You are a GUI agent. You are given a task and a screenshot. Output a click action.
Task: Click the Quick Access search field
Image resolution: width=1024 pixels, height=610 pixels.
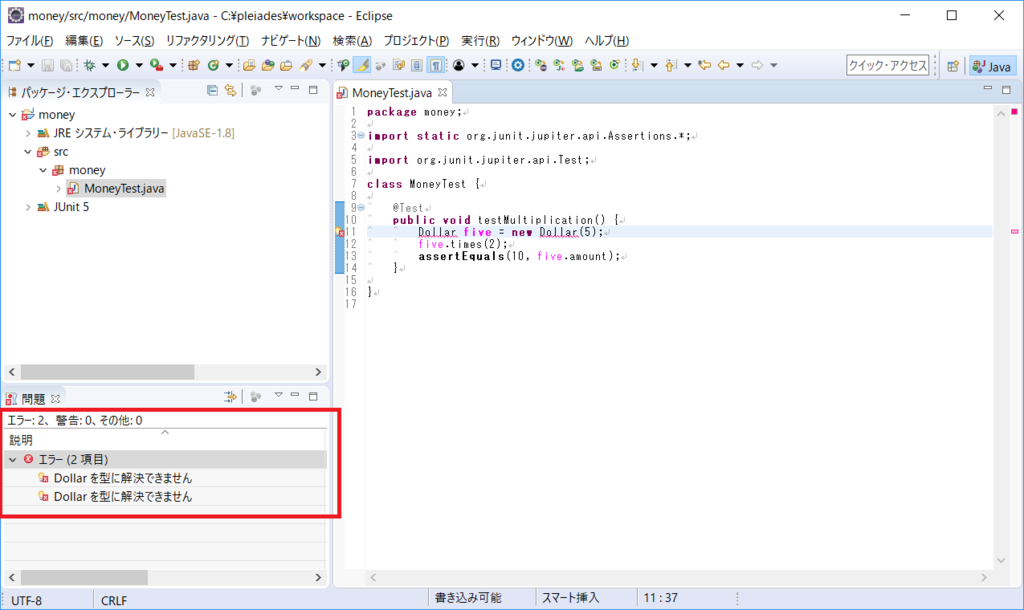tap(888, 65)
